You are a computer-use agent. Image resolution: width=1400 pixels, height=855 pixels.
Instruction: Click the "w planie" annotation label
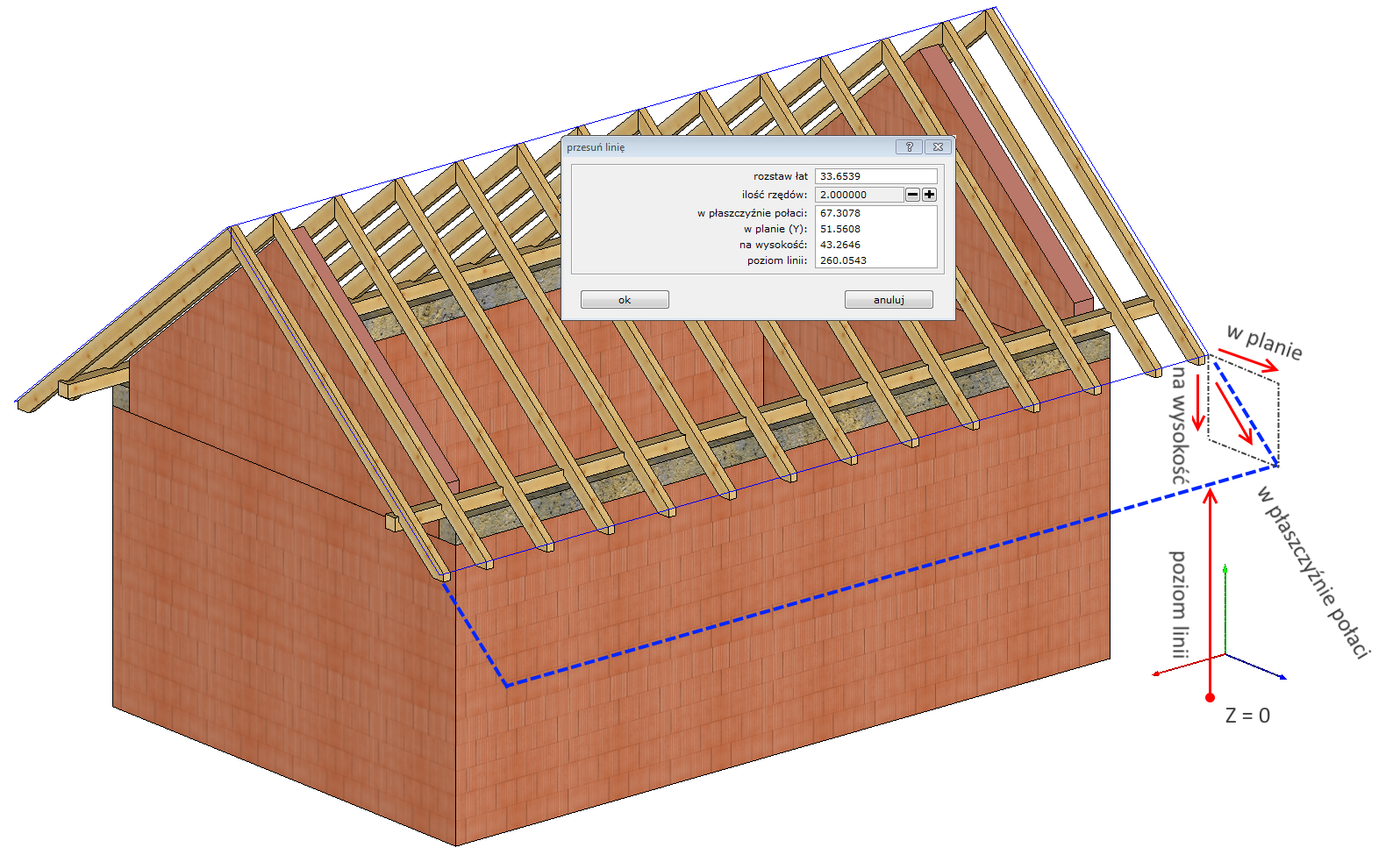click(x=1264, y=342)
